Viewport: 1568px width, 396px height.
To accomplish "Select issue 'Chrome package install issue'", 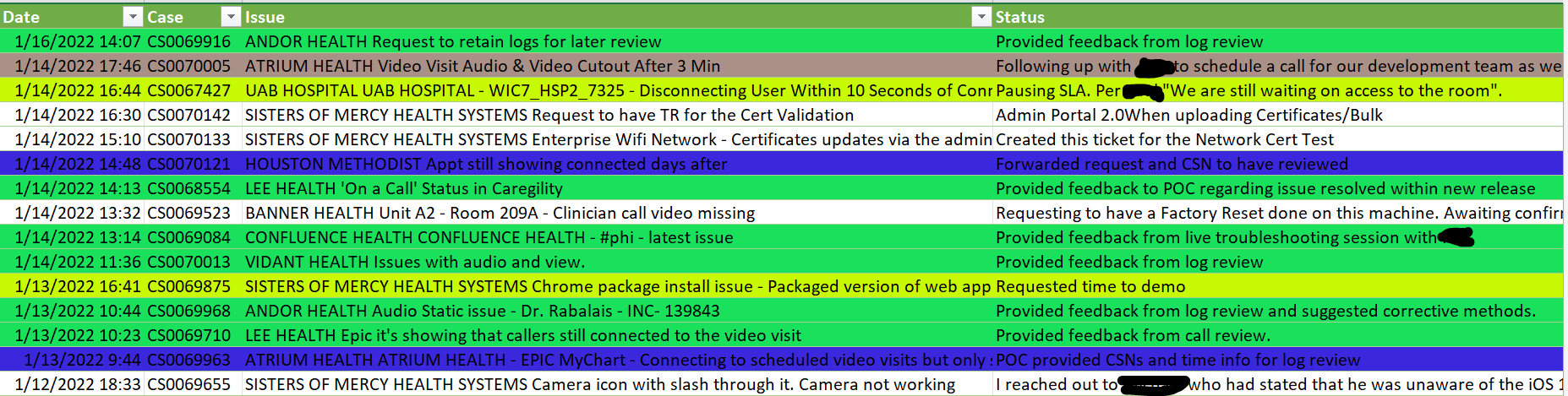I will click(x=618, y=286).
